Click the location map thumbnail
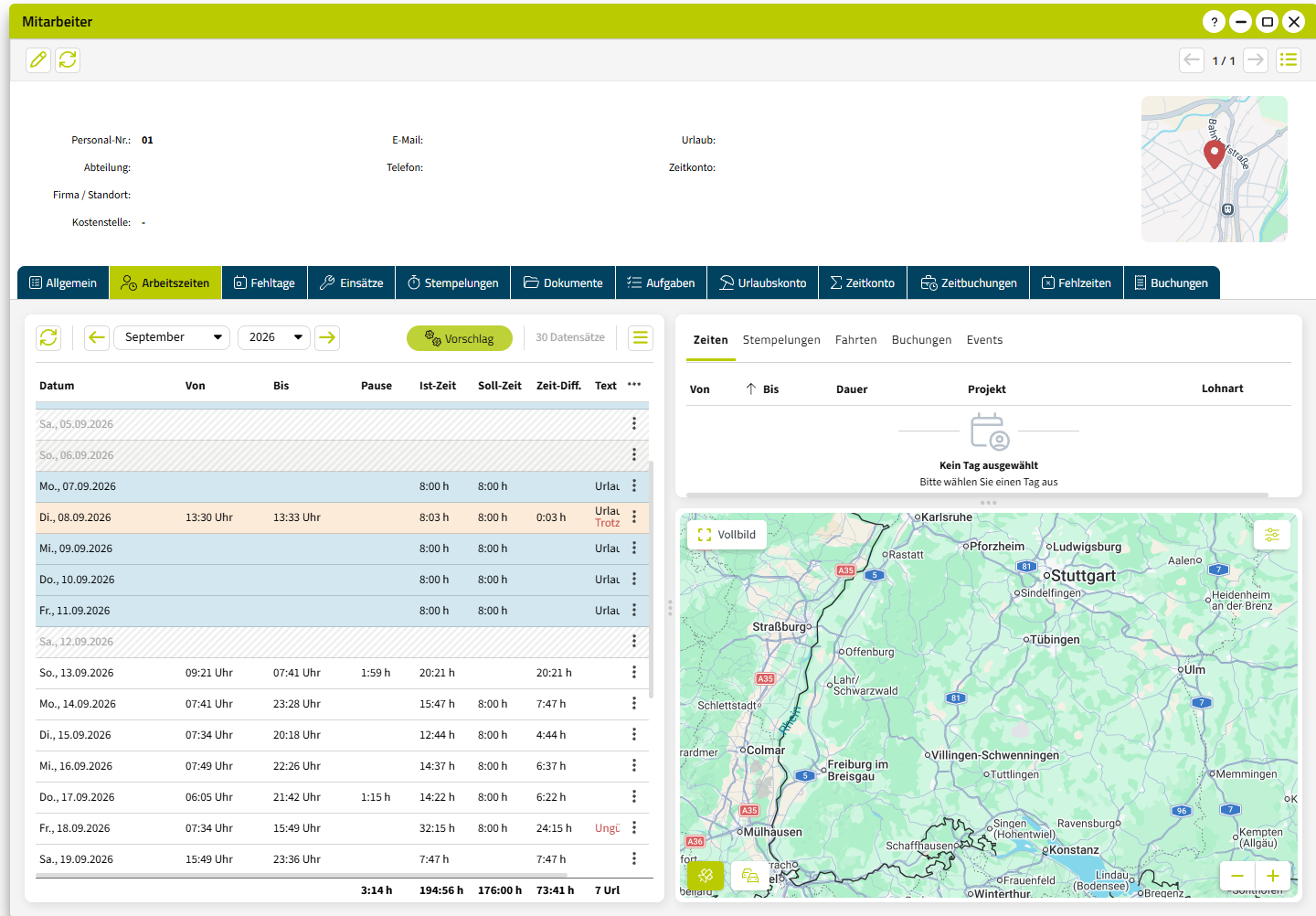 (x=1215, y=169)
